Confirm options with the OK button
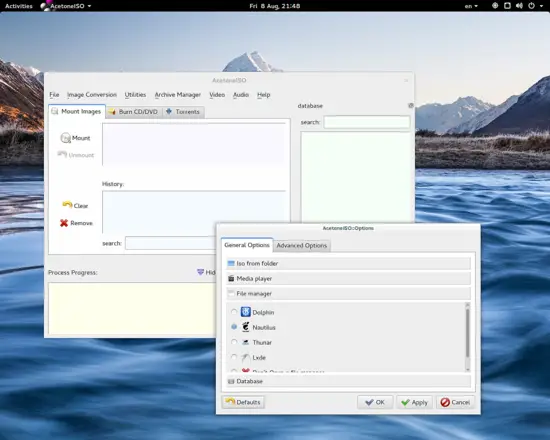 click(375, 402)
